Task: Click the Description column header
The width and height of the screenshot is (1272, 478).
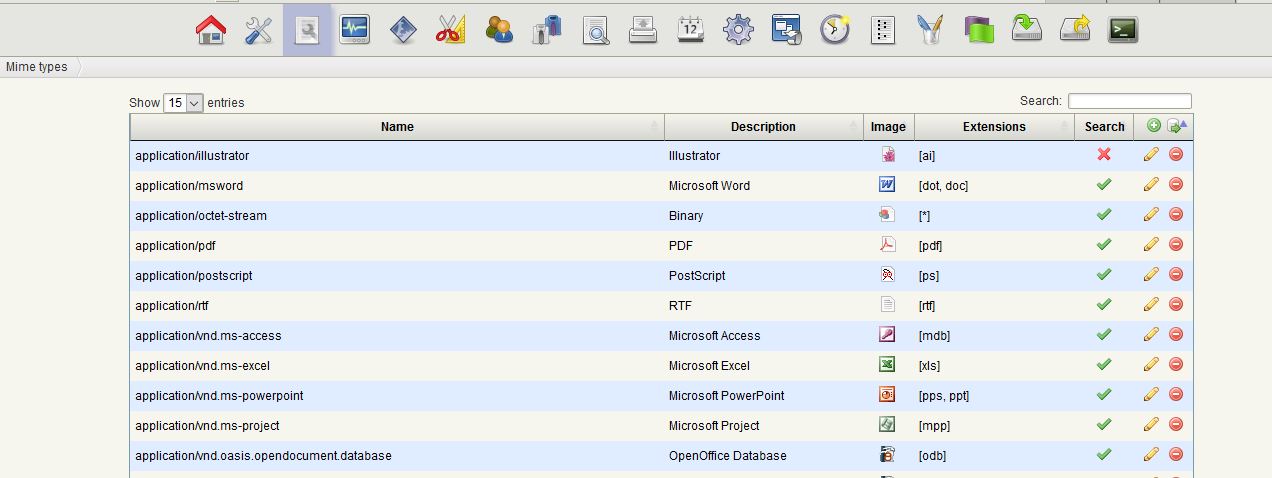Action: pyautogui.click(x=763, y=127)
